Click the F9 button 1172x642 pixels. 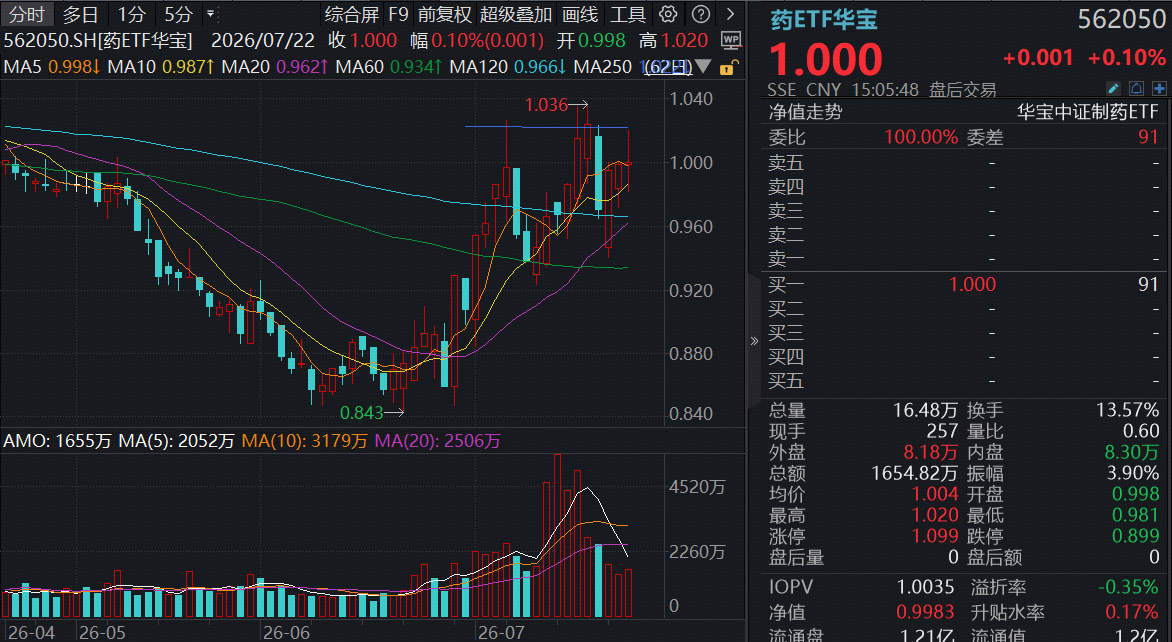click(x=398, y=13)
